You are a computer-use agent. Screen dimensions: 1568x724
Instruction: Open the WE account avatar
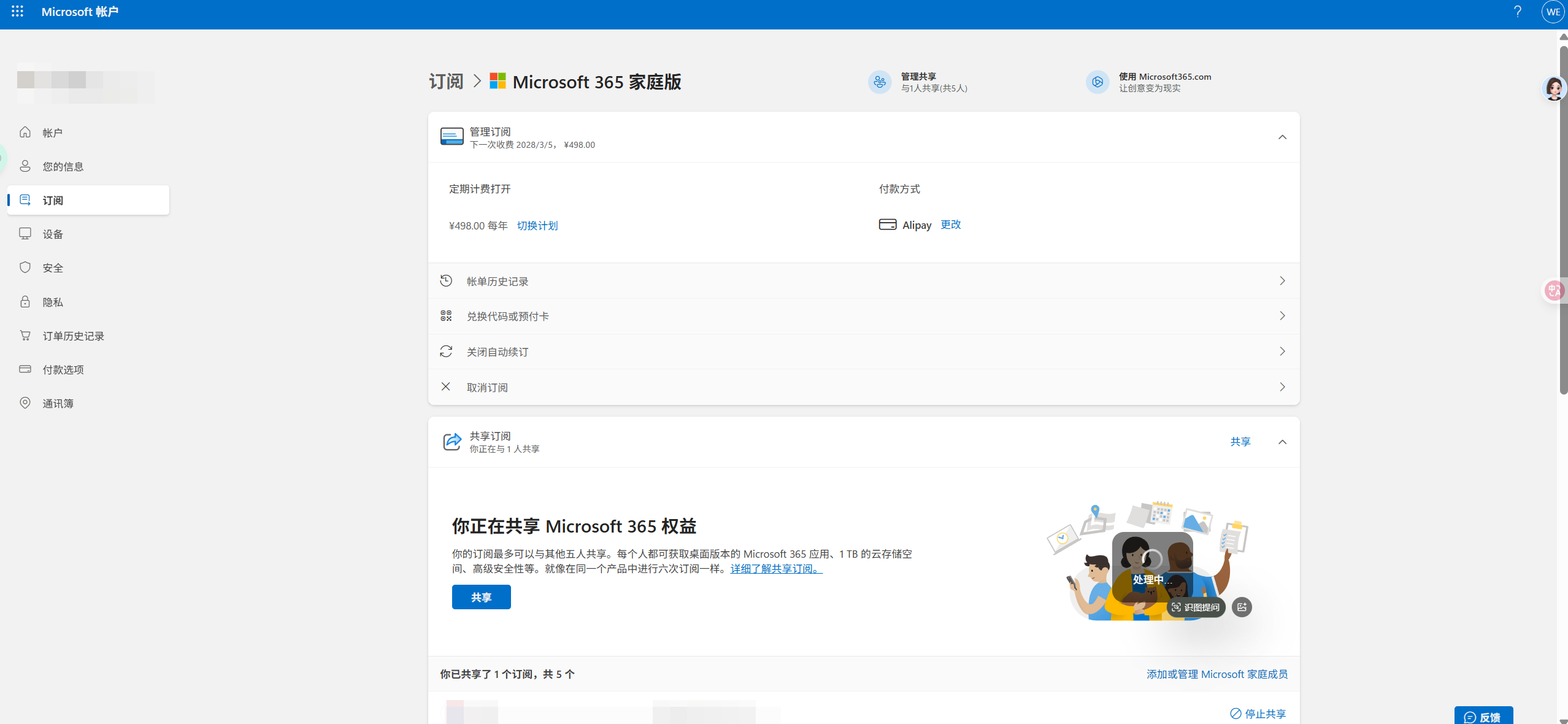point(1553,12)
